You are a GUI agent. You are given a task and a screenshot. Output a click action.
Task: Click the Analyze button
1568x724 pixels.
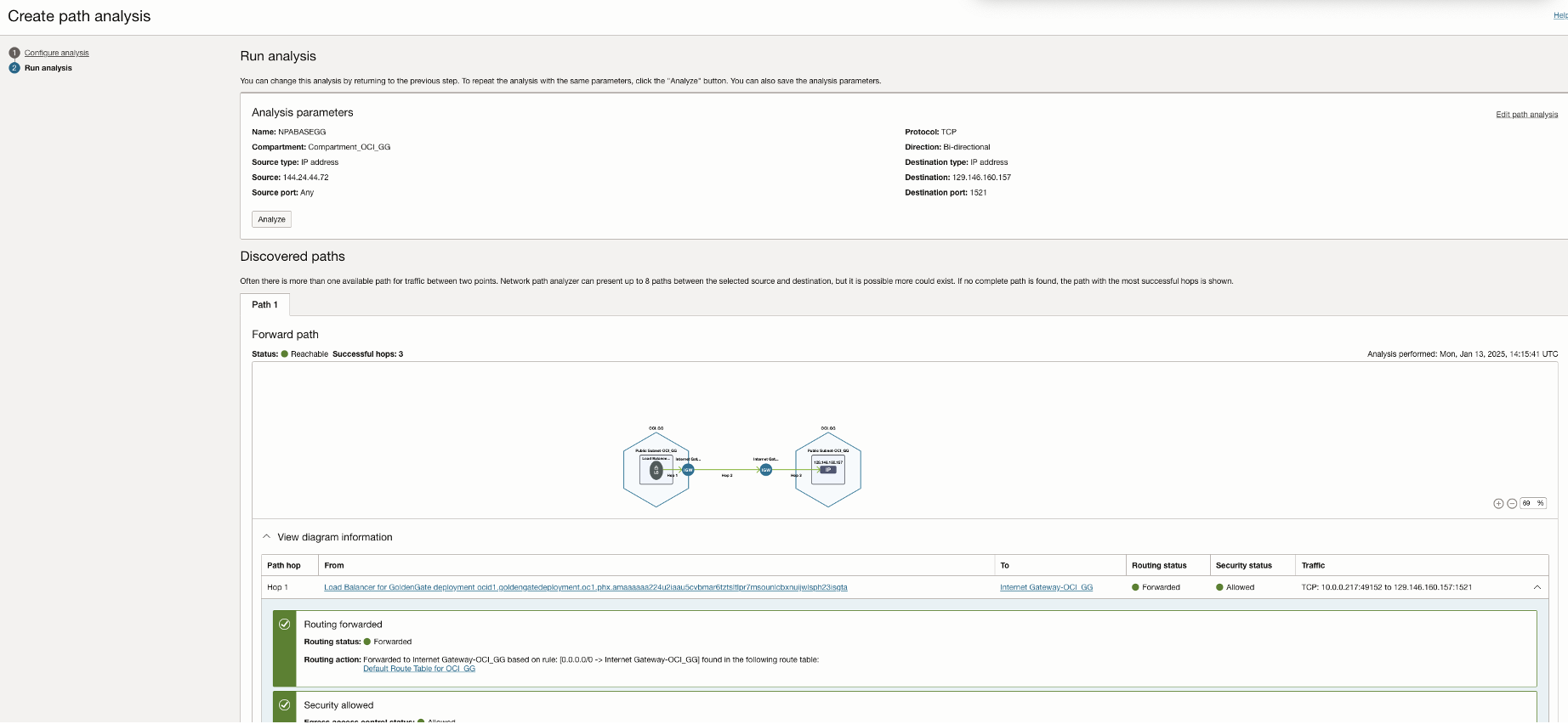pyautogui.click(x=271, y=219)
